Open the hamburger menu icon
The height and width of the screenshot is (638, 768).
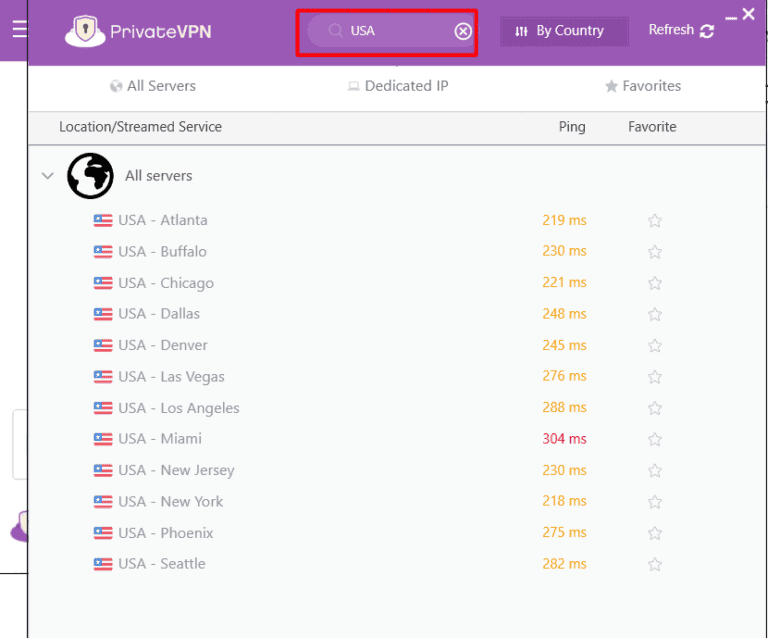19,29
